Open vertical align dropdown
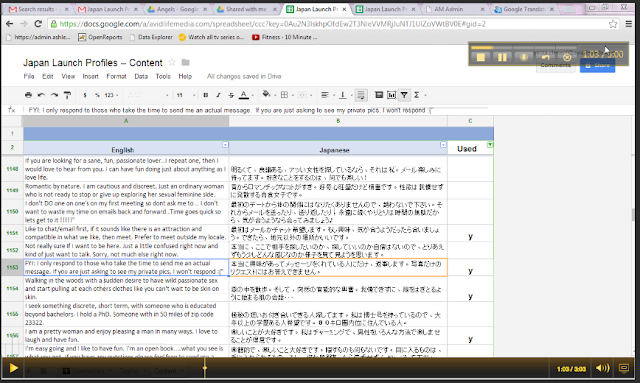The height and width of the screenshot is (383, 640). click(345, 95)
